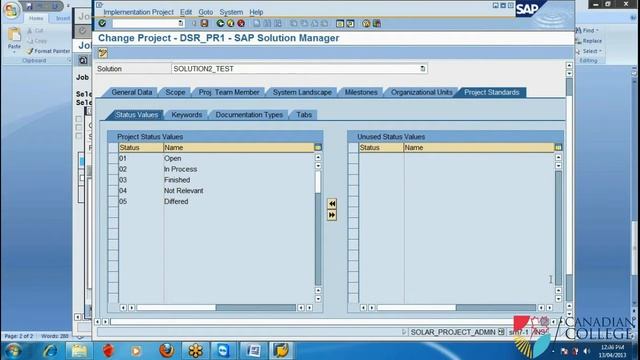Image resolution: width=640 pixels, height=360 pixels.
Task: Switch to the General Data tab
Action: coord(131,92)
